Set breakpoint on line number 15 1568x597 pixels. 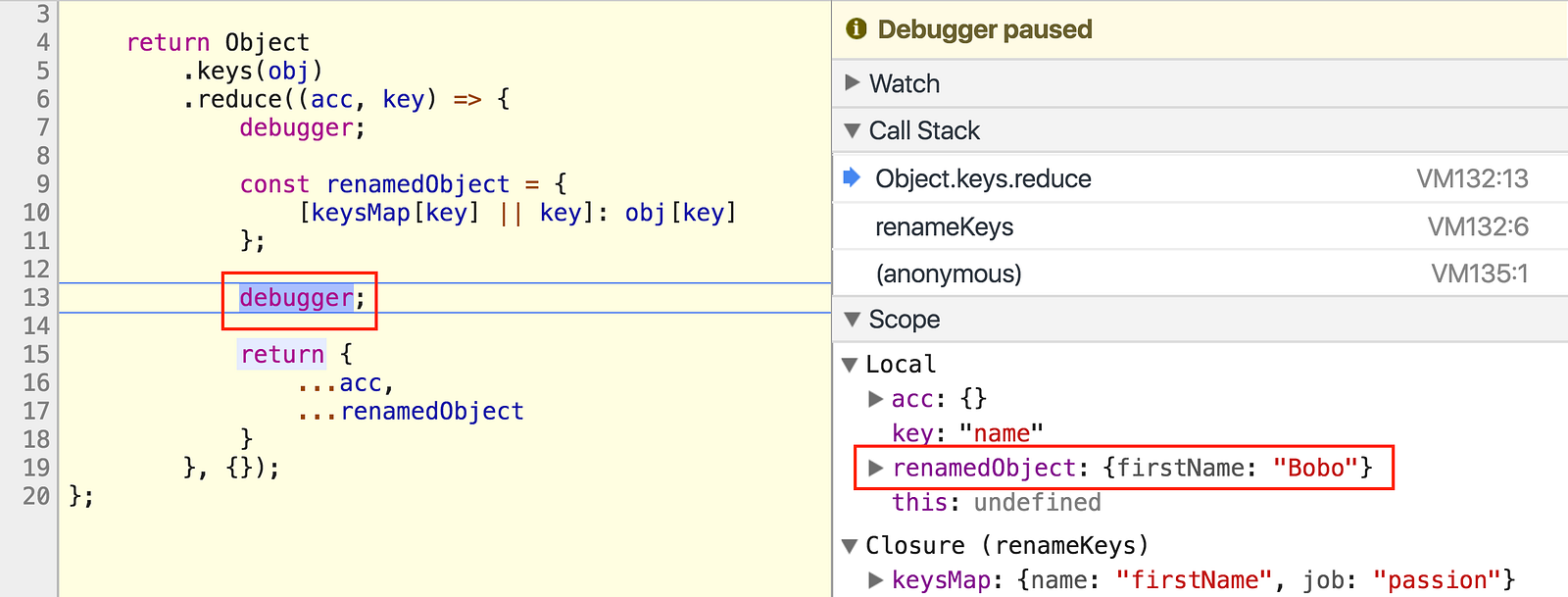point(36,354)
